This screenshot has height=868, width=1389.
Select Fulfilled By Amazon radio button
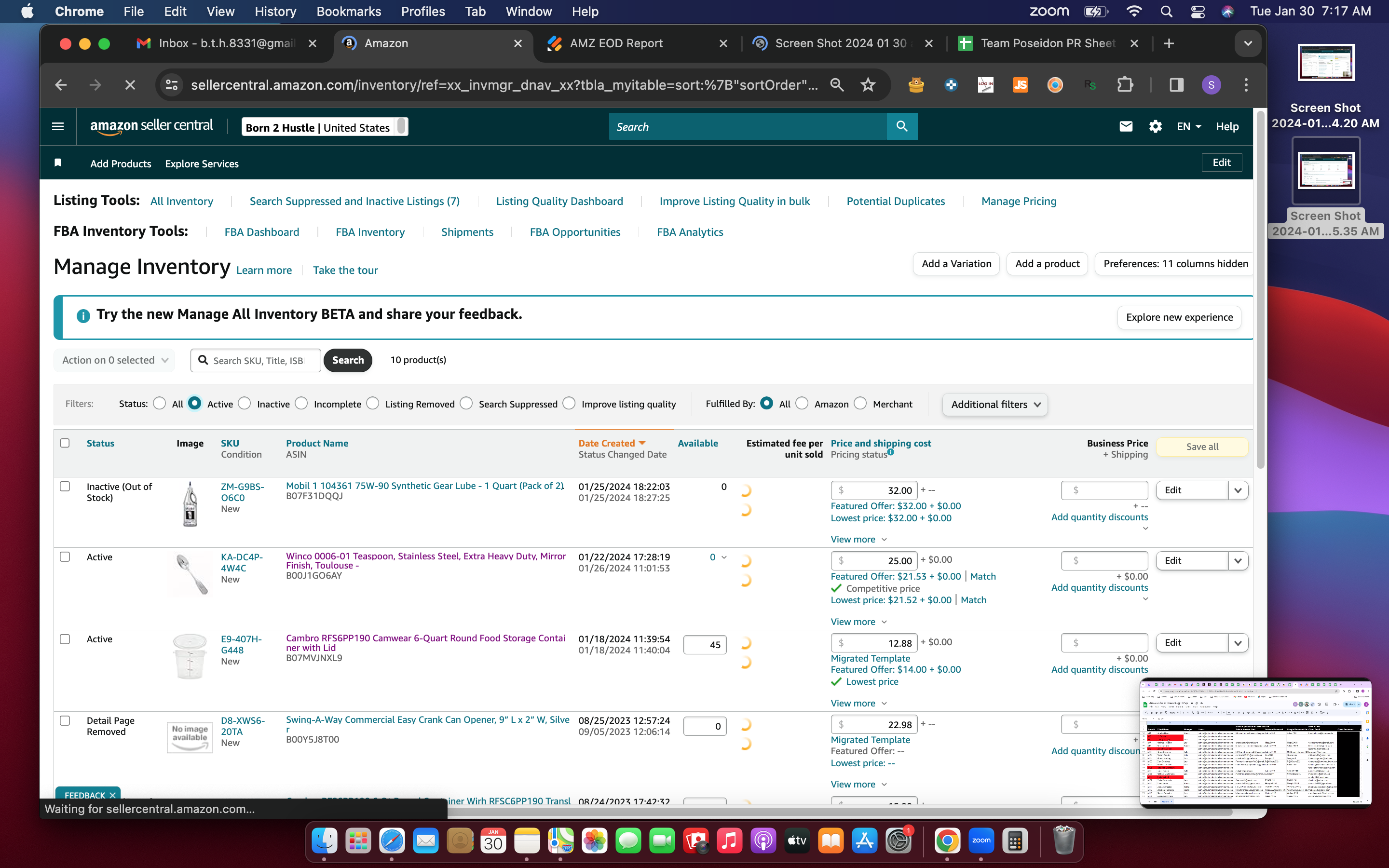click(x=802, y=404)
